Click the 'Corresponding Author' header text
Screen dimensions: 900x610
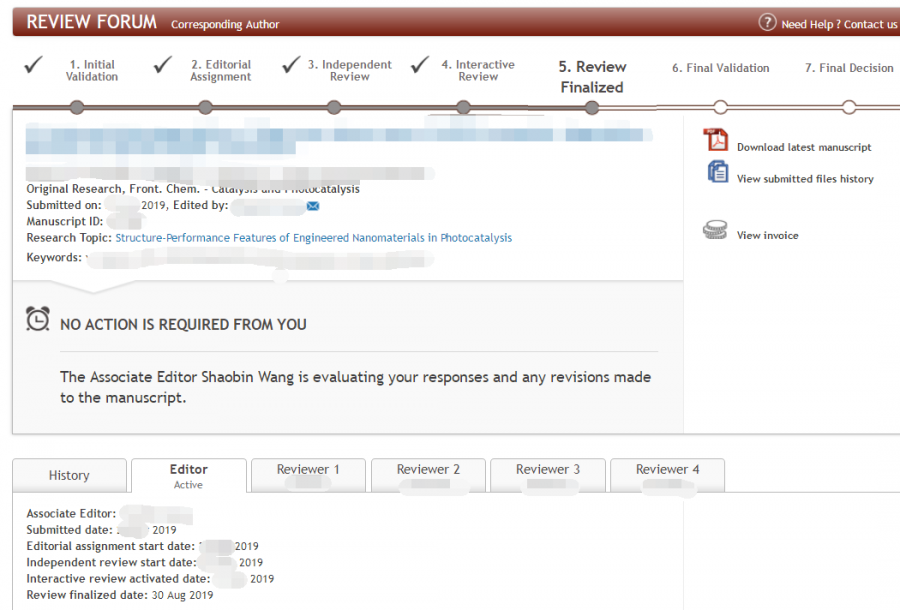225,25
